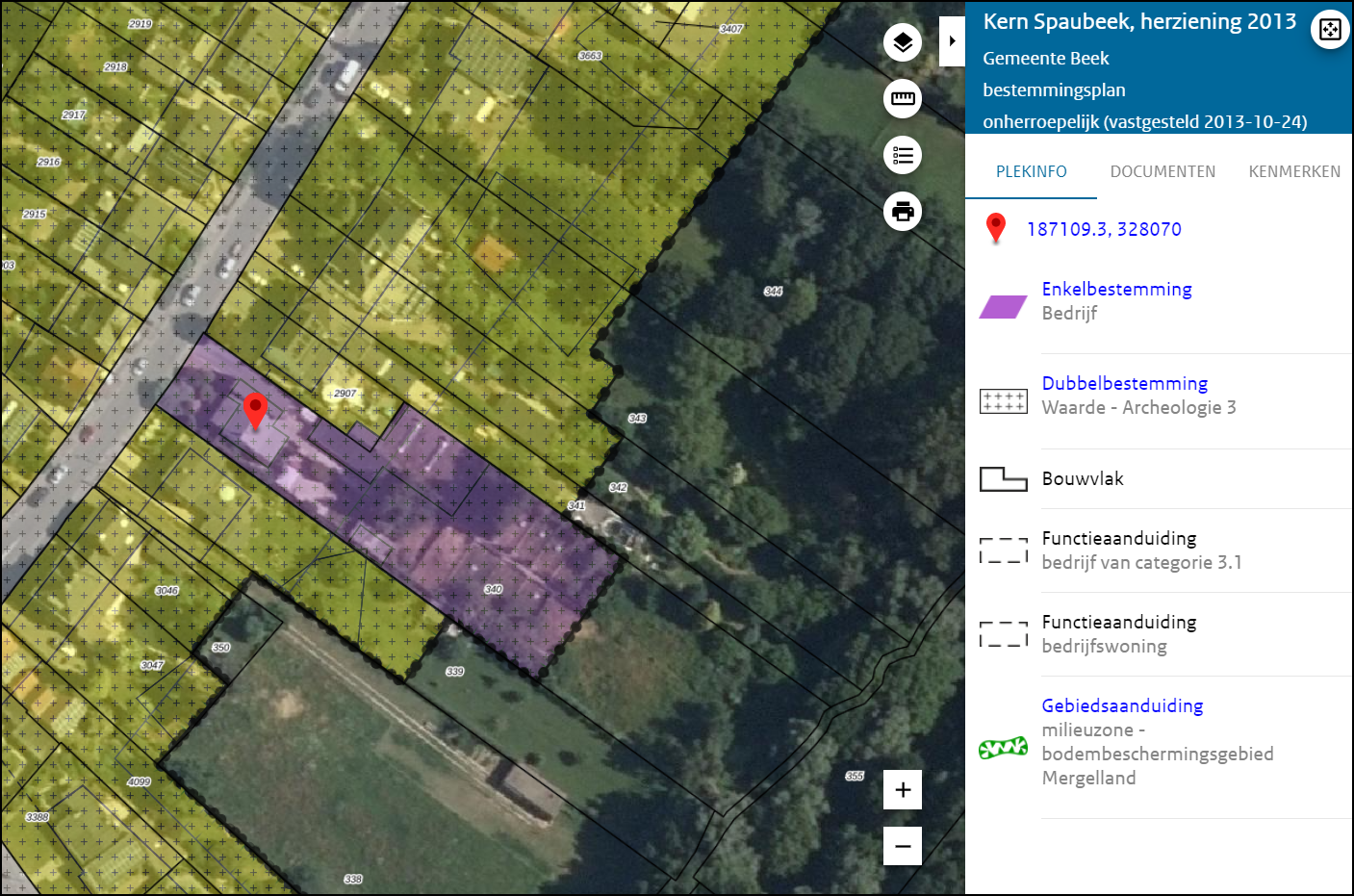Activate the measure ruler tool

pyautogui.click(x=903, y=98)
